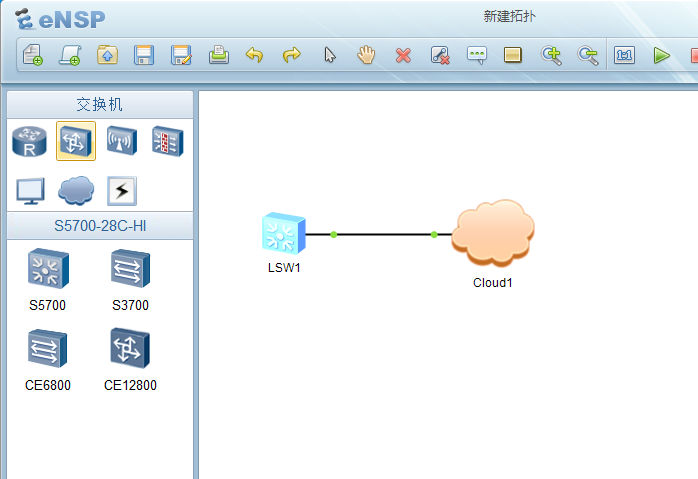Click the zoom in magnifier
Viewport: 698px width, 479px height.
click(x=551, y=55)
